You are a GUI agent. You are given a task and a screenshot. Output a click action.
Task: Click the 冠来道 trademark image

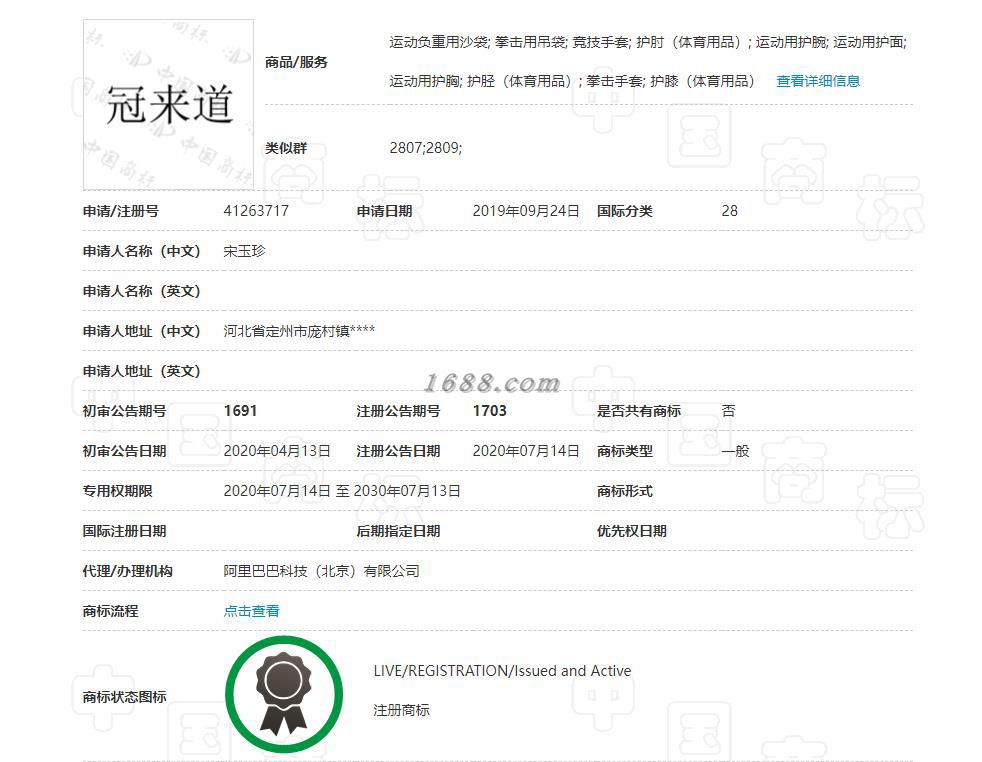coord(168,104)
